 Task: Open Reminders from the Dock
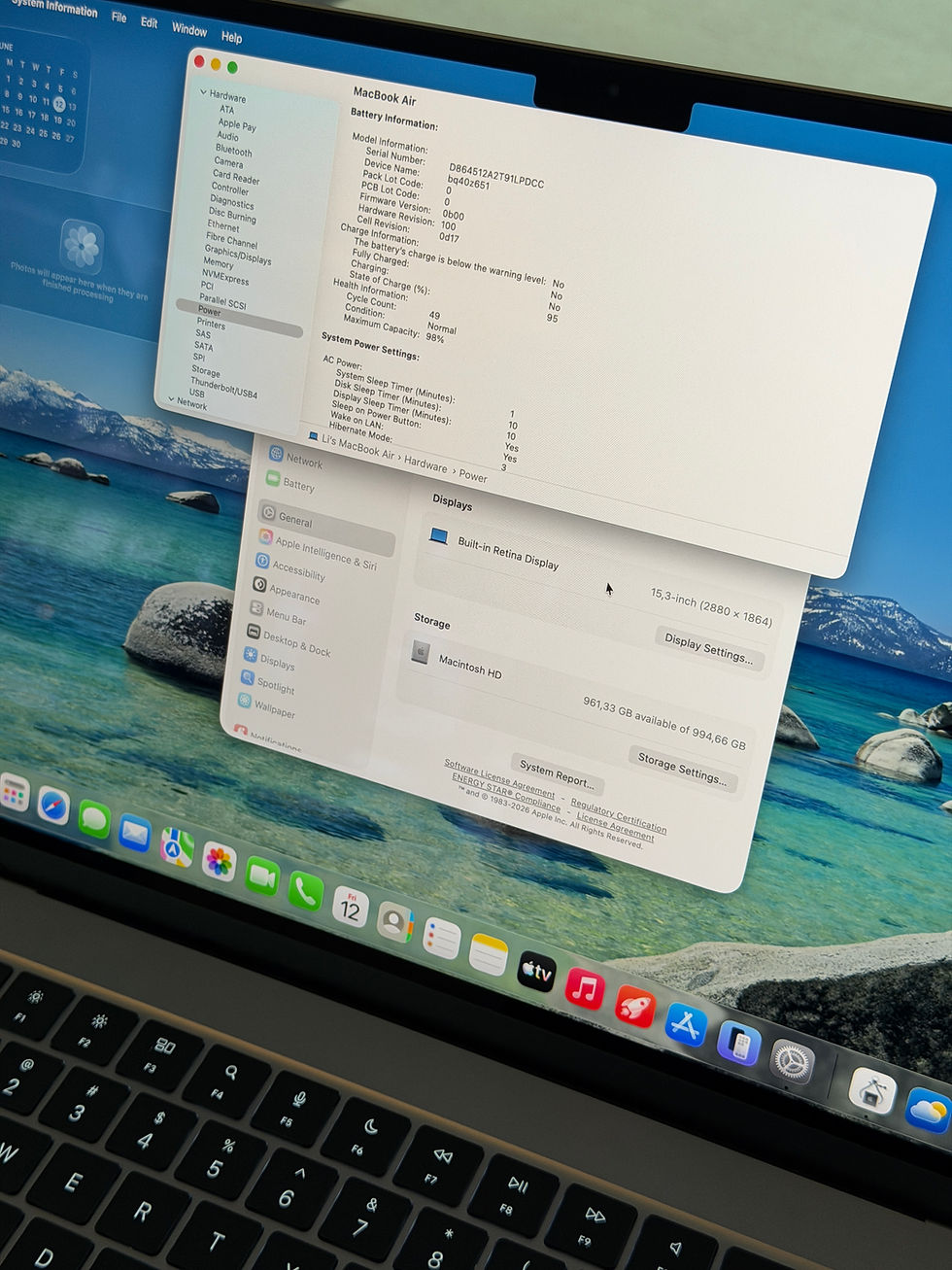tap(441, 939)
